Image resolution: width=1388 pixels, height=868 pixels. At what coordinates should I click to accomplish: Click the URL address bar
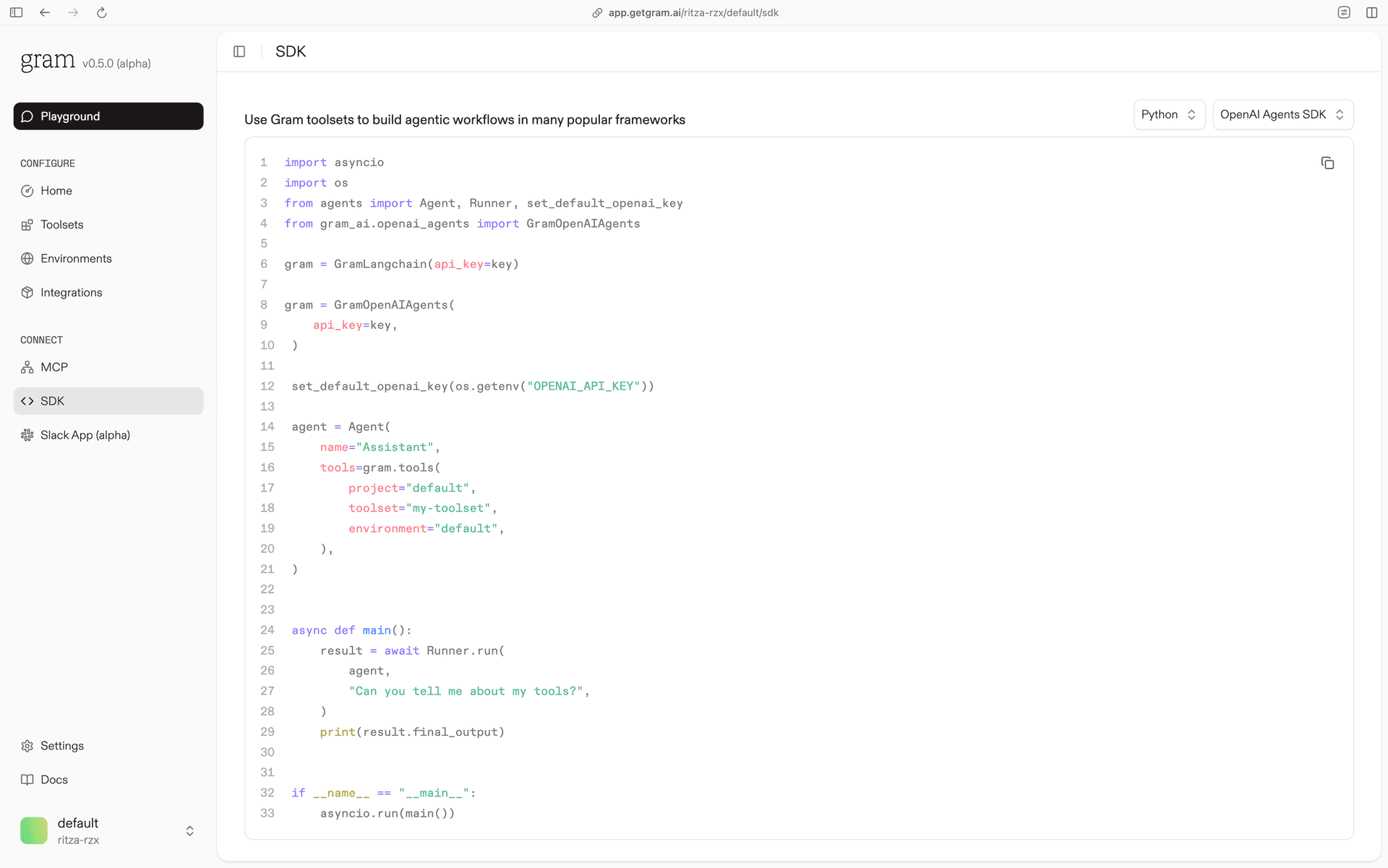pos(693,12)
